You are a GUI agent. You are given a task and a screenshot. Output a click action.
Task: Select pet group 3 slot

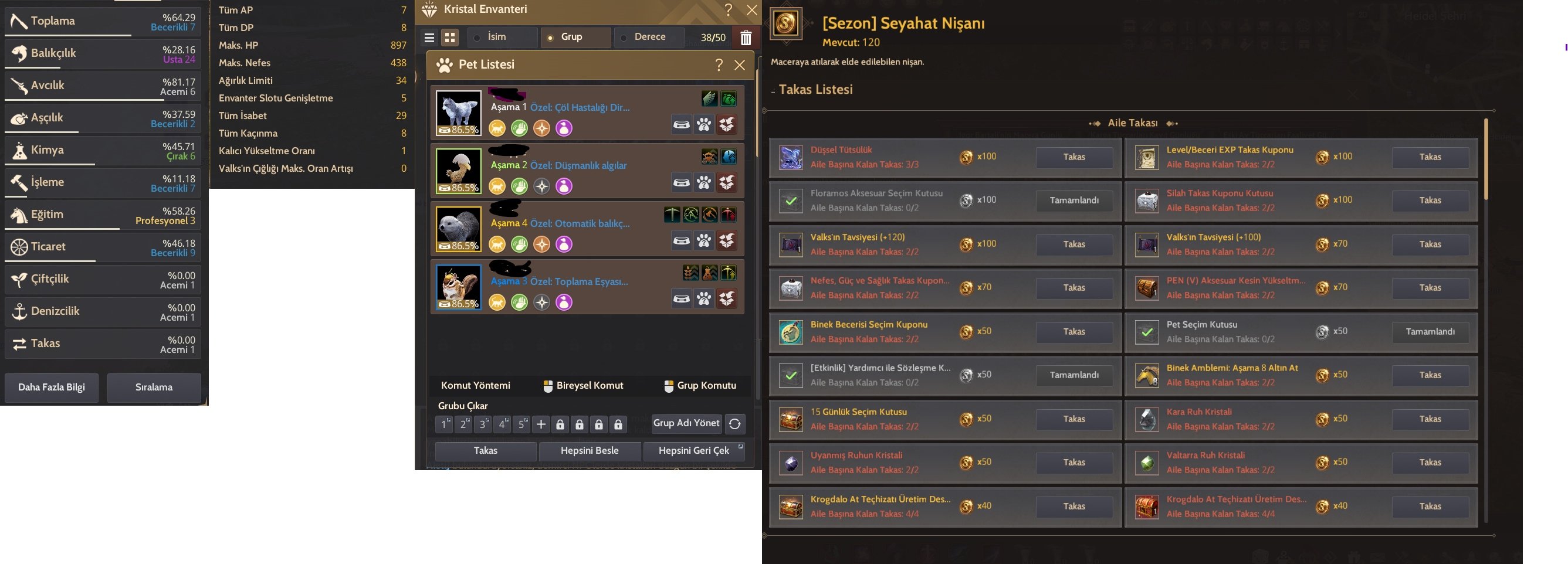(x=483, y=424)
